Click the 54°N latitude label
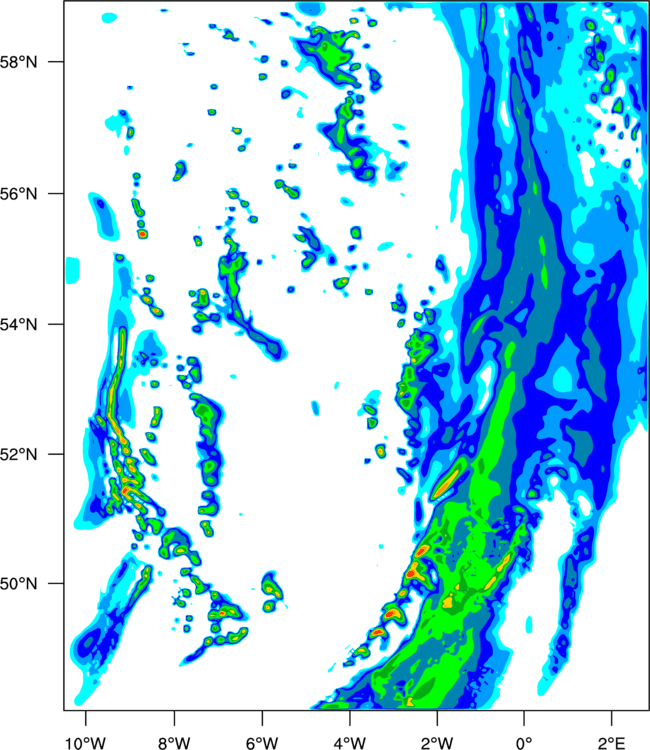The image size is (650, 750). coord(19,324)
